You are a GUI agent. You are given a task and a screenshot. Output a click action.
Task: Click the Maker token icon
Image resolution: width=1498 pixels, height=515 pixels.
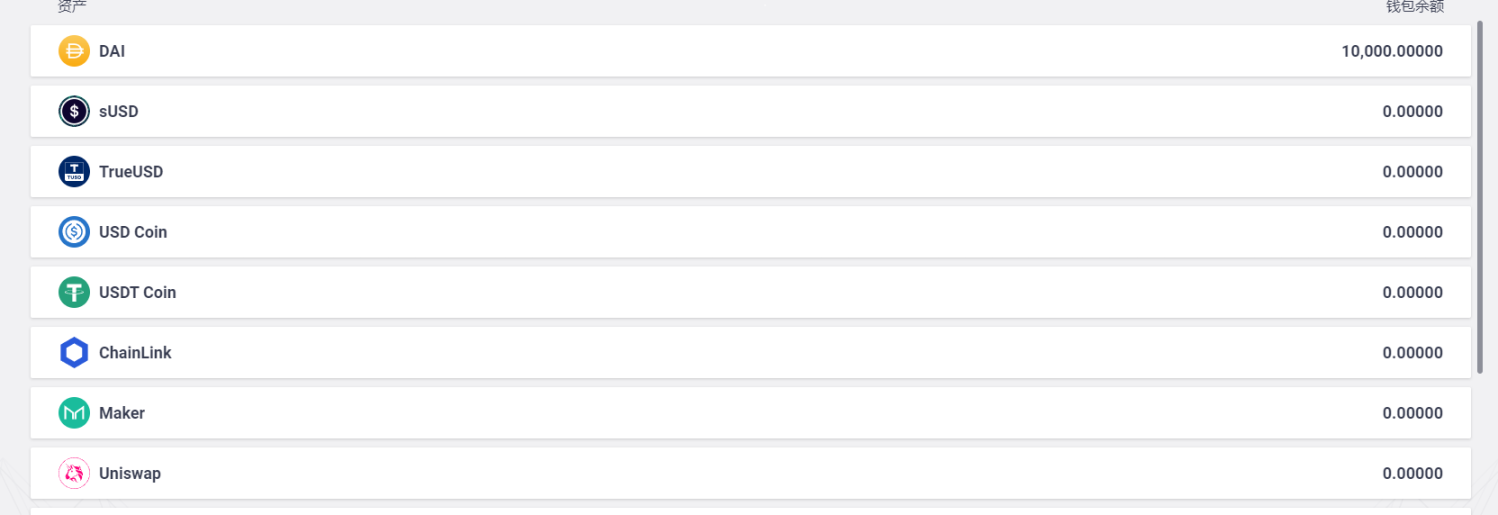pyautogui.click(x=74, y=413)
